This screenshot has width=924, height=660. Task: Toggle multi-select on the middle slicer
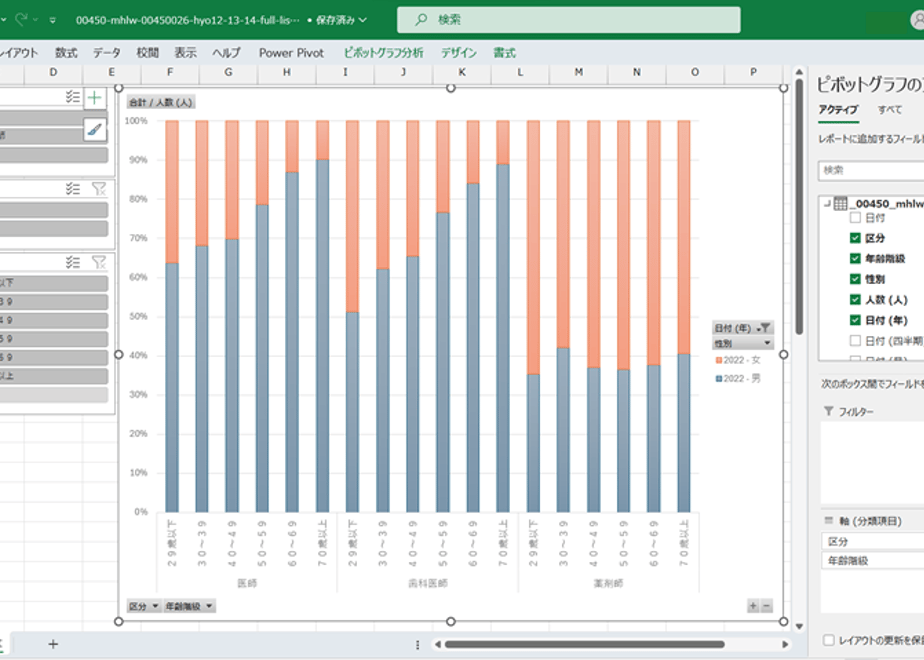point(72,189)
